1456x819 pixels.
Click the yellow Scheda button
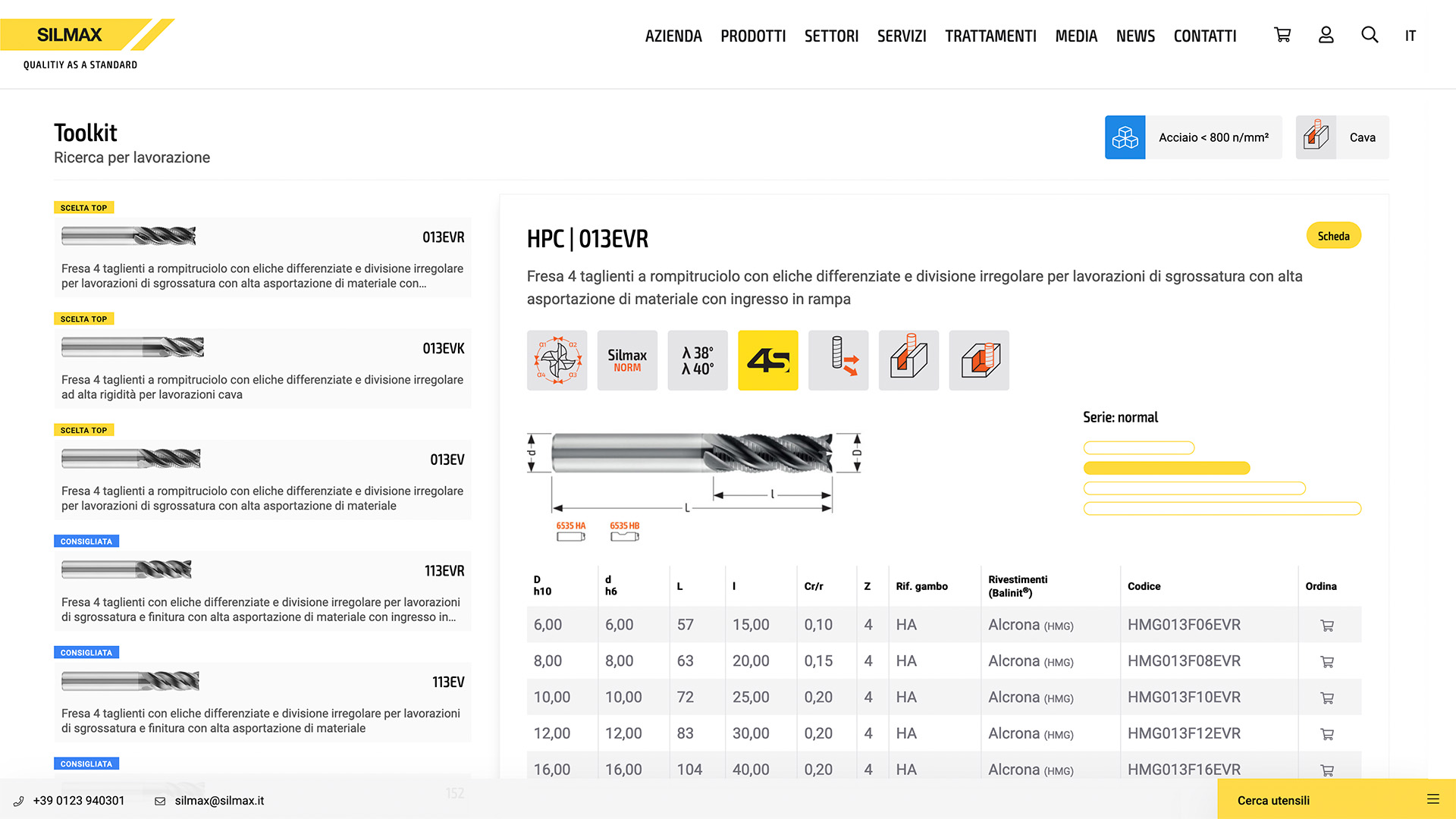click(1333, 236)
